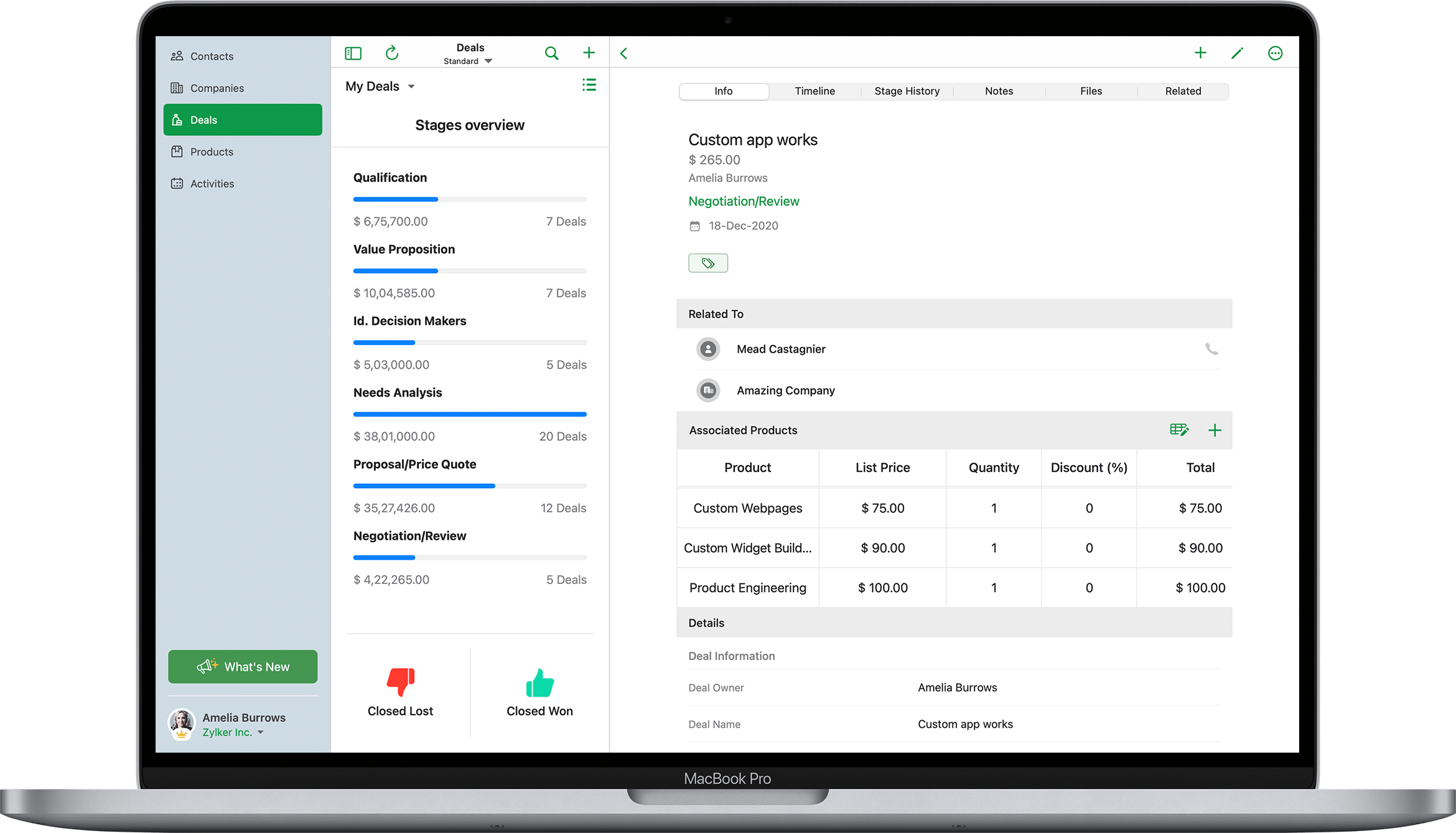The width and height of the screenshot is (1456, 833).
Task: Click Needs Analysis stage progress bar
Action: [x=470, y=414]
